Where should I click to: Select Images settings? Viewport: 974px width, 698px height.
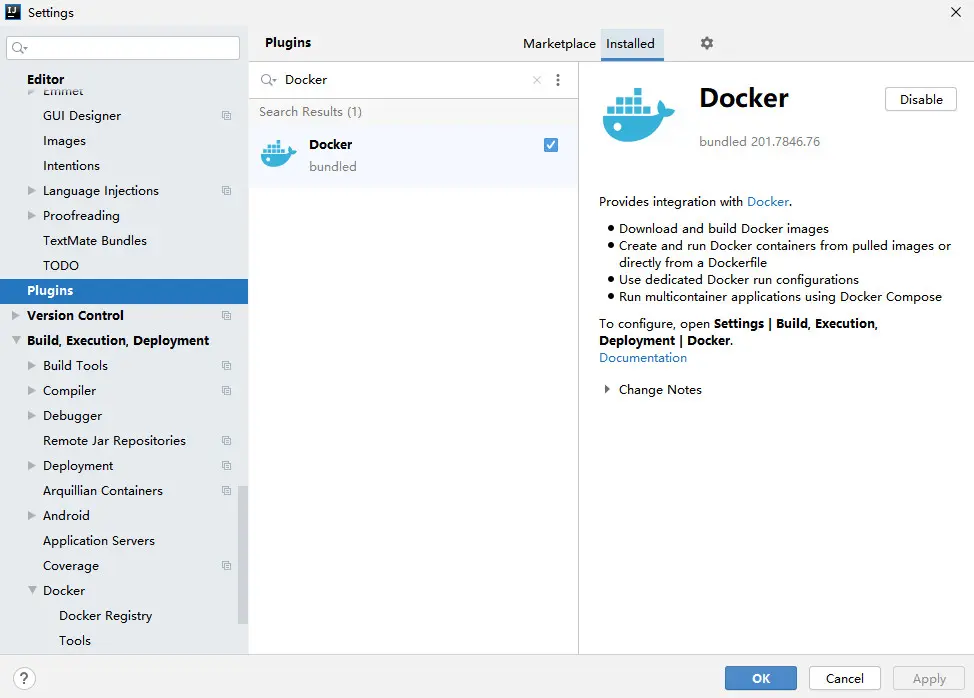pyautogui.click(x=64, y=141)
